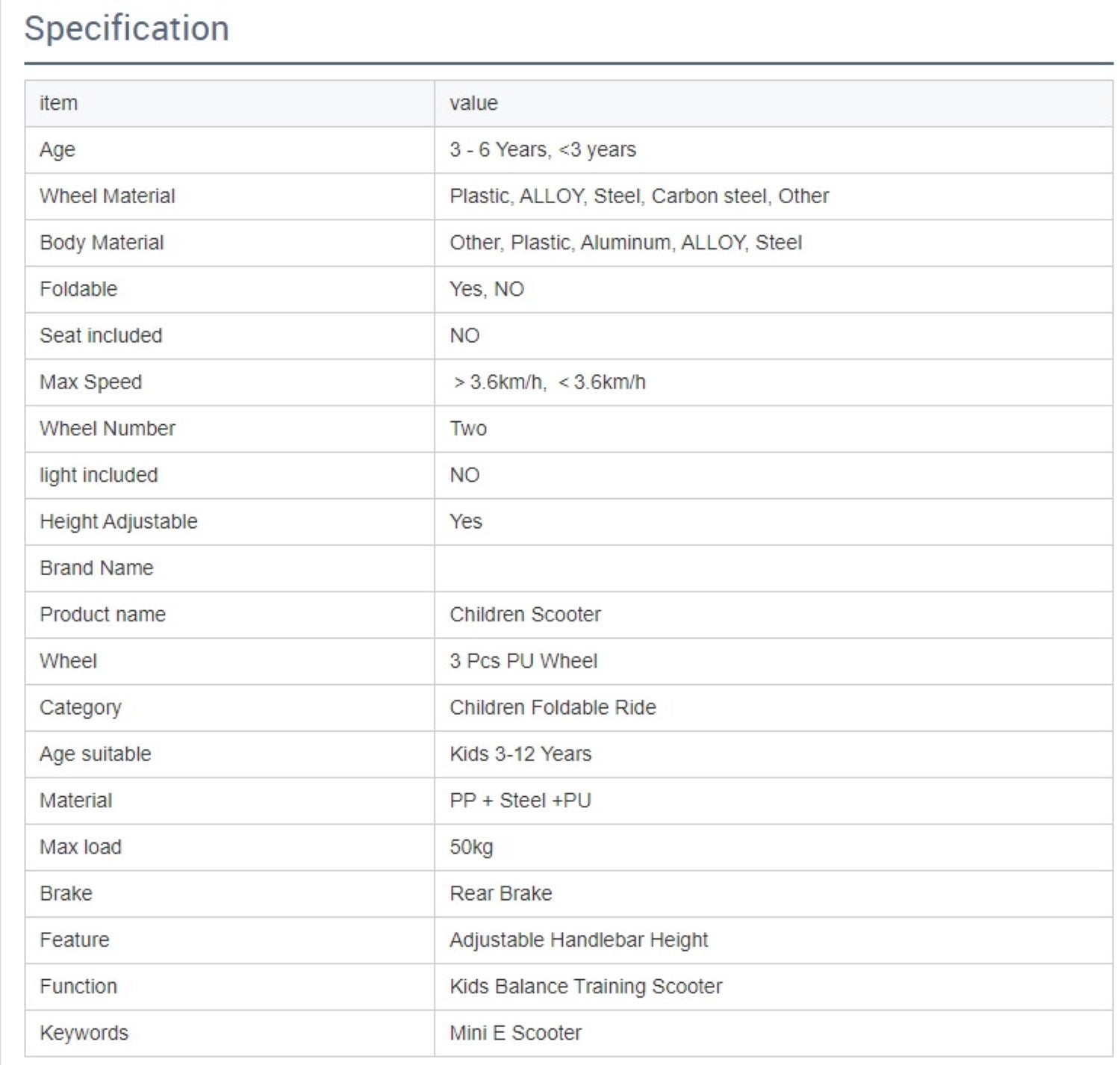Screen dimensions: 1120x1065
Task: Select the 'item' column header
Action: point(58,103)
